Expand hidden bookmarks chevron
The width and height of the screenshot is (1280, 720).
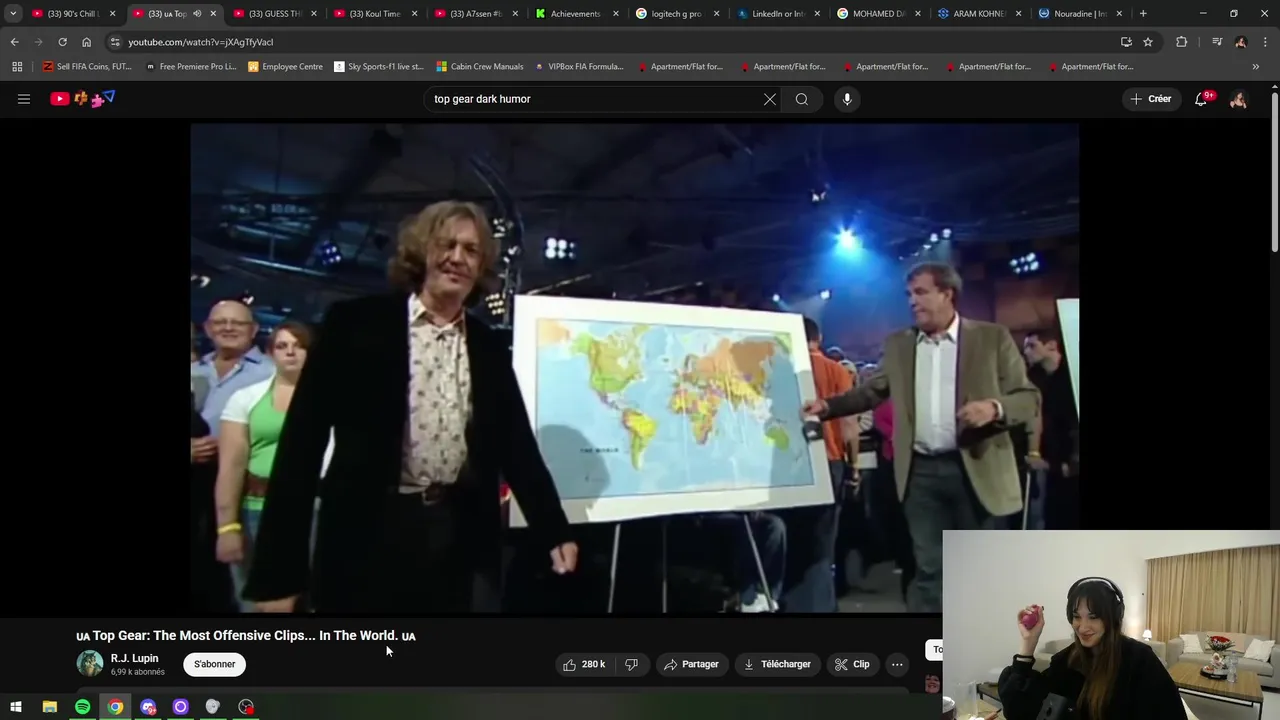pyautogui.click(x=1256, y=66)
